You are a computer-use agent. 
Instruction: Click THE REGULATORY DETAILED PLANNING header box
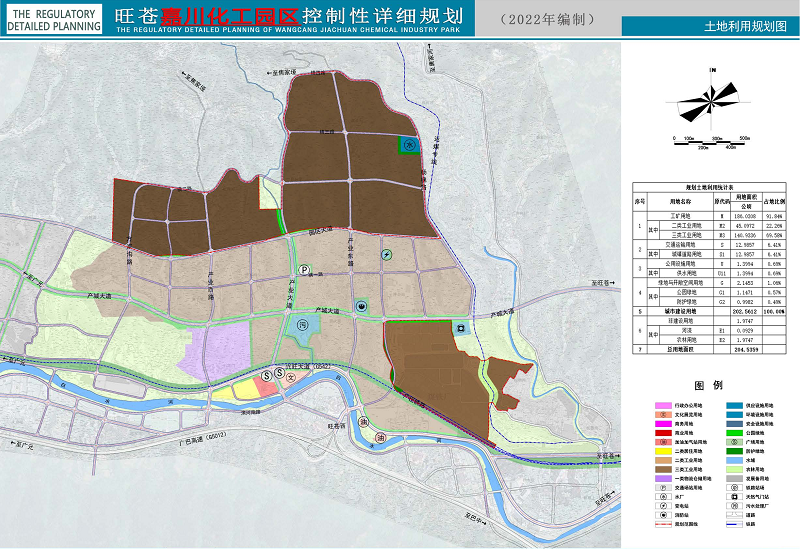click(54, 20)
